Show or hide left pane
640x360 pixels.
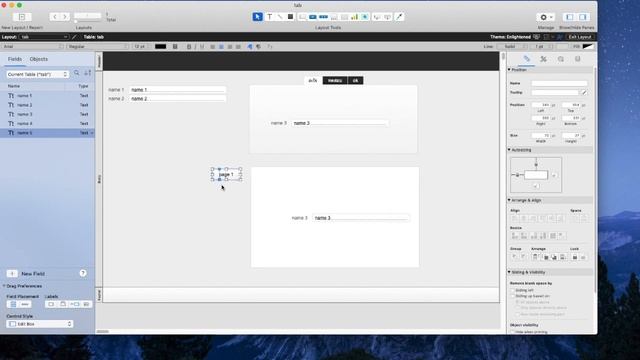pos(569,17)
